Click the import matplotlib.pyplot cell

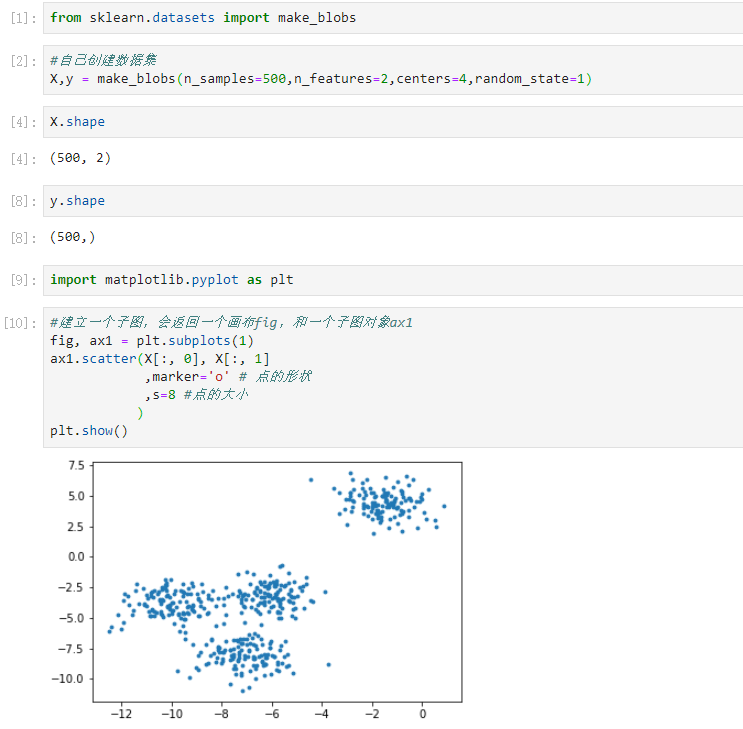click(x=393, y=280)
